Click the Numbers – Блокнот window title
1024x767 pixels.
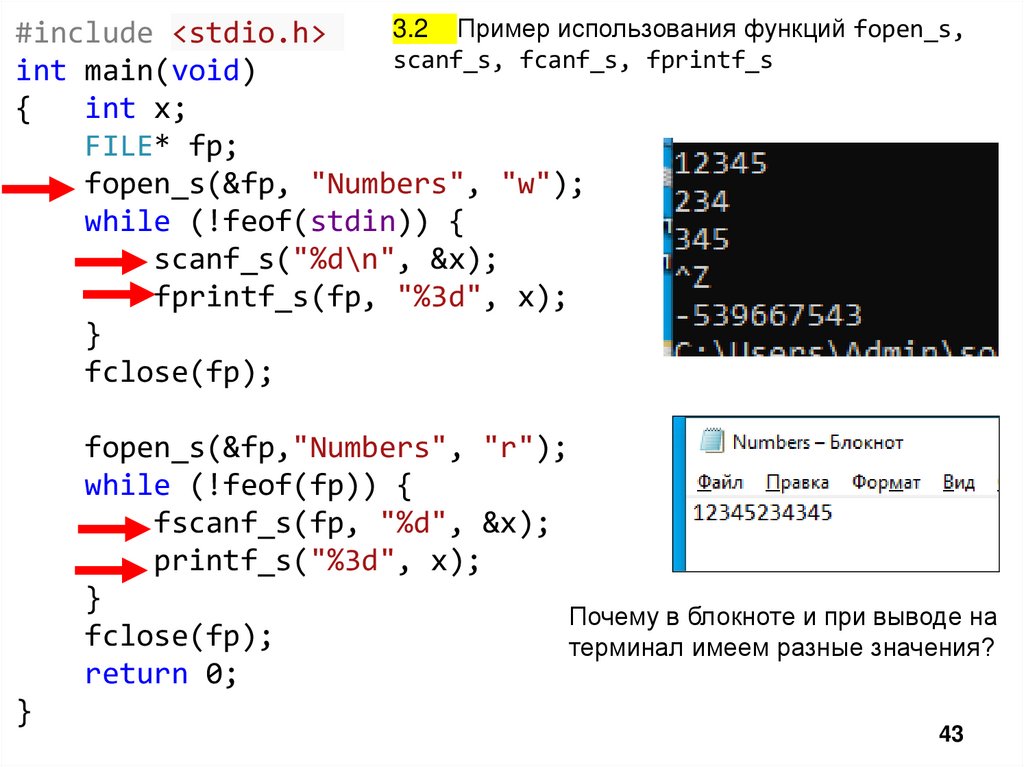(818, 442)
